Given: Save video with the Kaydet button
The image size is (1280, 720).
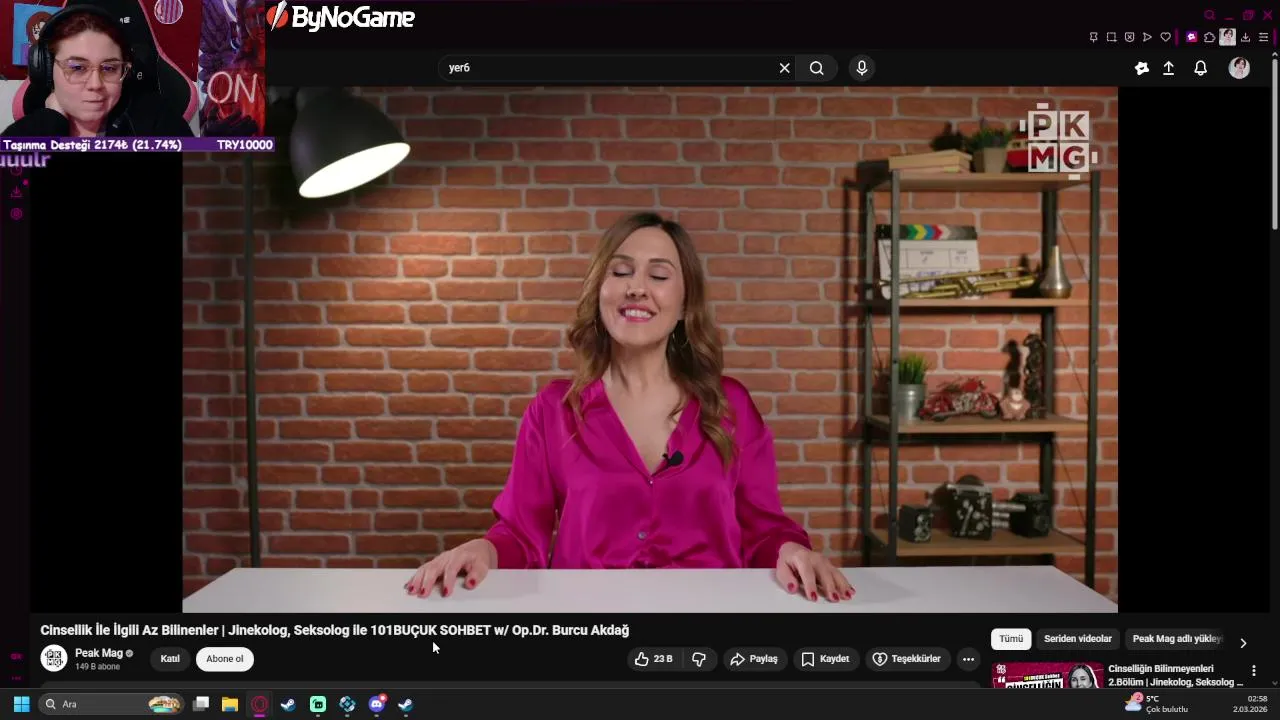Looking at the screenshot, I should [x=825, y=659].
